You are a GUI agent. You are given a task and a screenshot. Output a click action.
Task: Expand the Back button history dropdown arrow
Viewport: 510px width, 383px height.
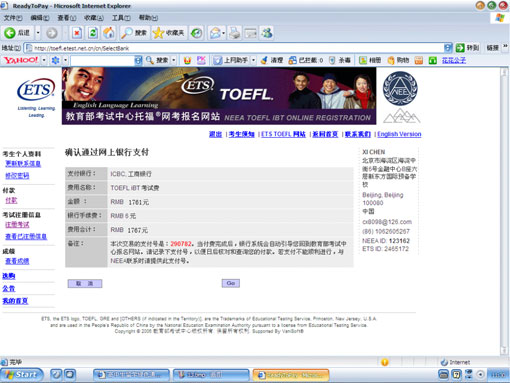point(38,33)
